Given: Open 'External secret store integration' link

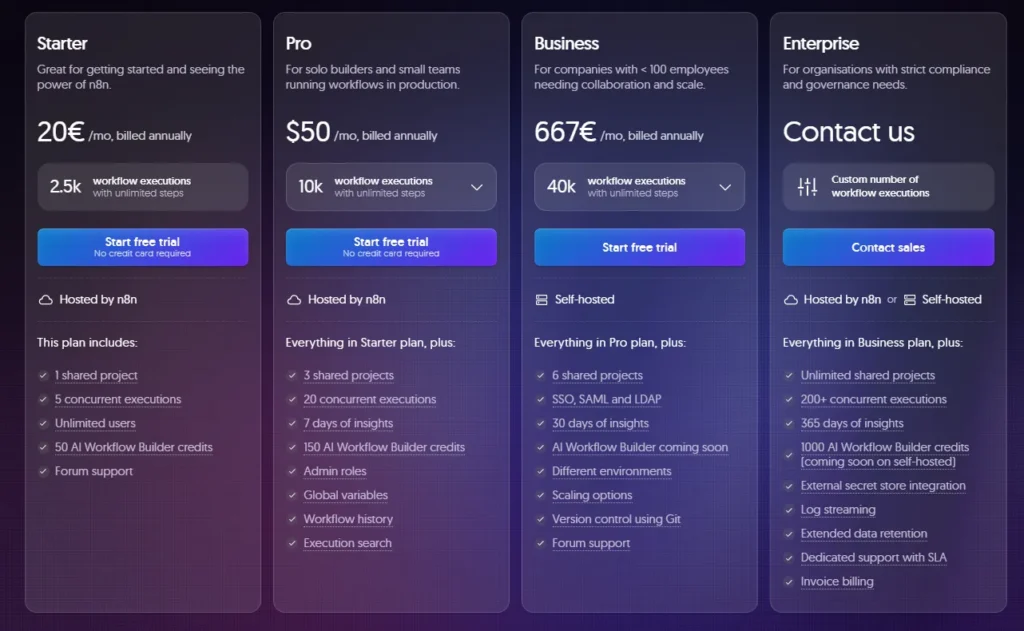Looking at the screenshot, I should coord(883,486).
